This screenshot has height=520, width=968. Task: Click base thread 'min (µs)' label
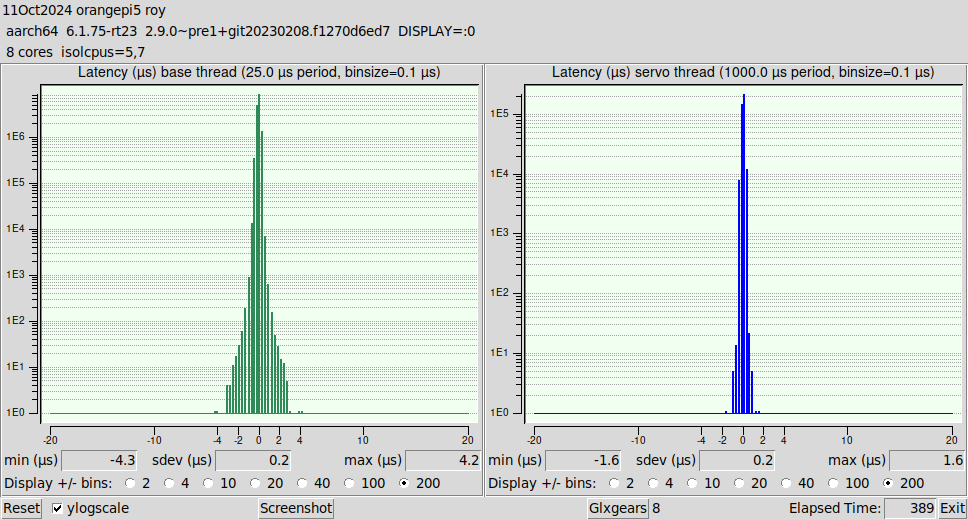pyautogui.click(x=31, y=460)
